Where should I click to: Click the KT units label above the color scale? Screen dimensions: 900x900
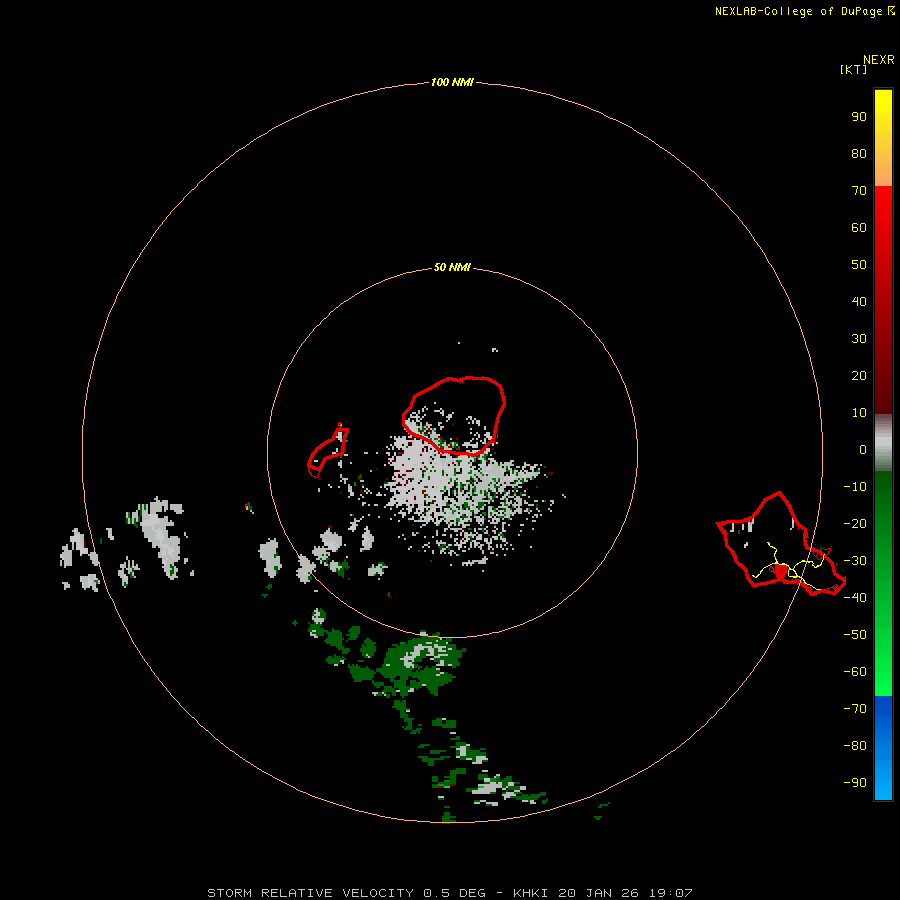pyautogui.click(x=854, y=69)
